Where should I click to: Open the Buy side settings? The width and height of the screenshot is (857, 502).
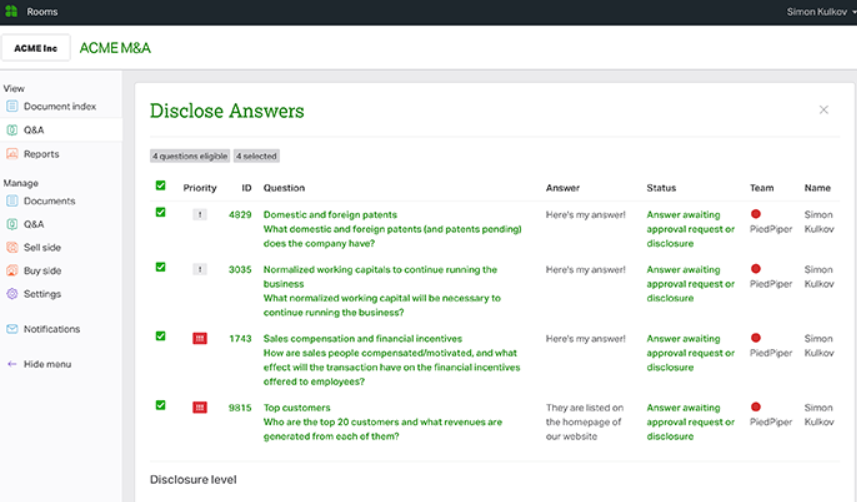(43, 270)
